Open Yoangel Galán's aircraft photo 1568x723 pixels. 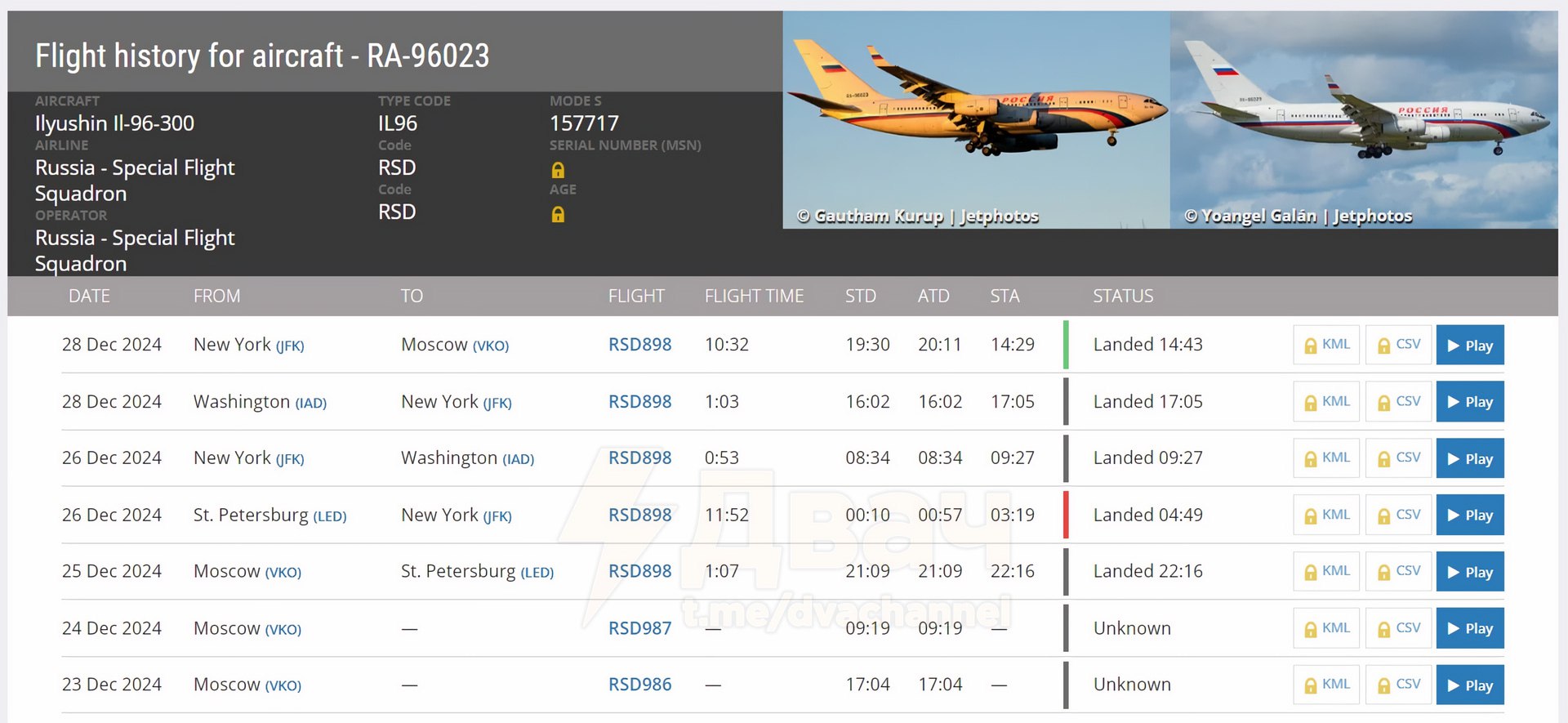coord(1363,119)
